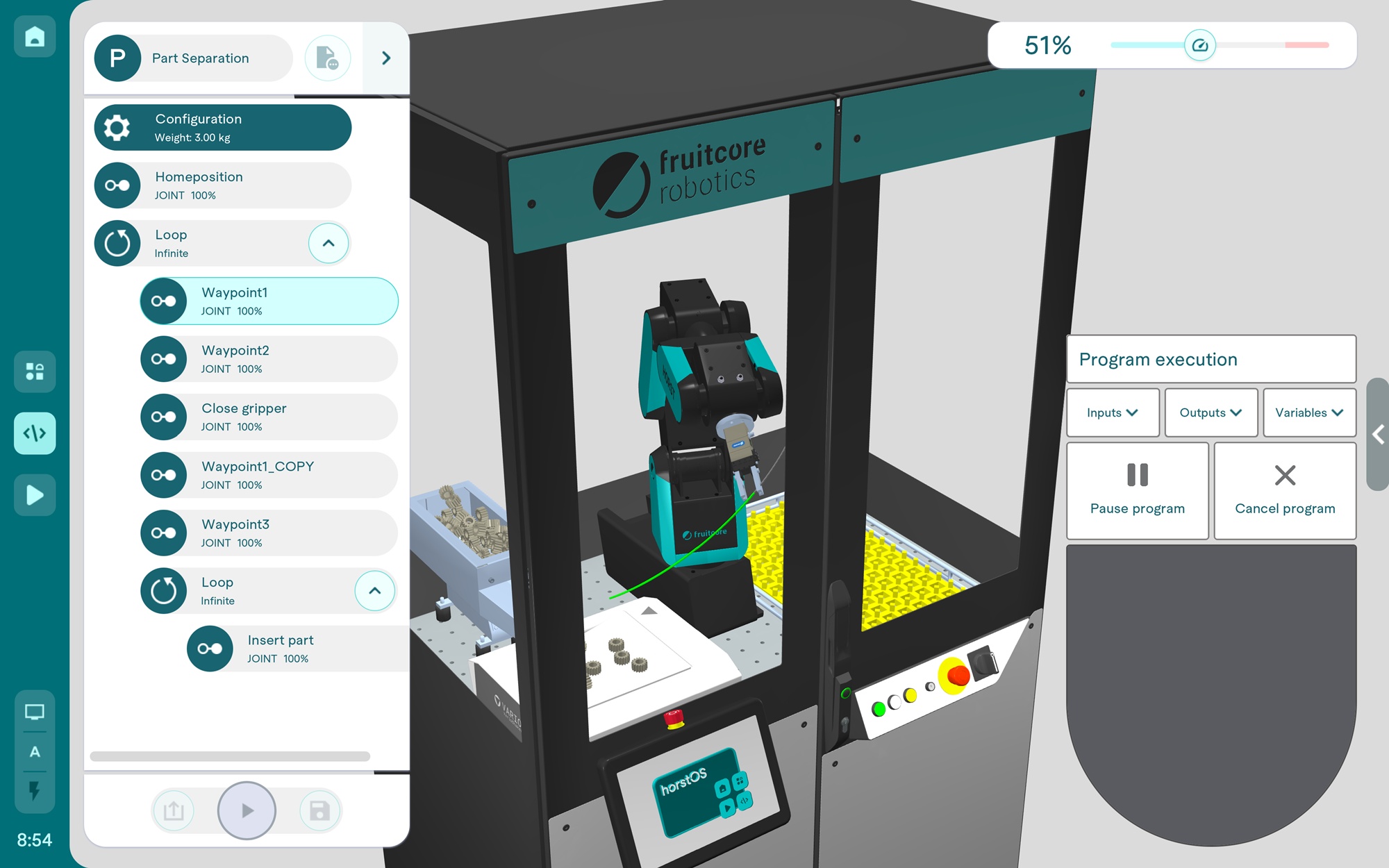Collapse the outer Loop block
The image size is (1389, 868).
click(328, 243)
